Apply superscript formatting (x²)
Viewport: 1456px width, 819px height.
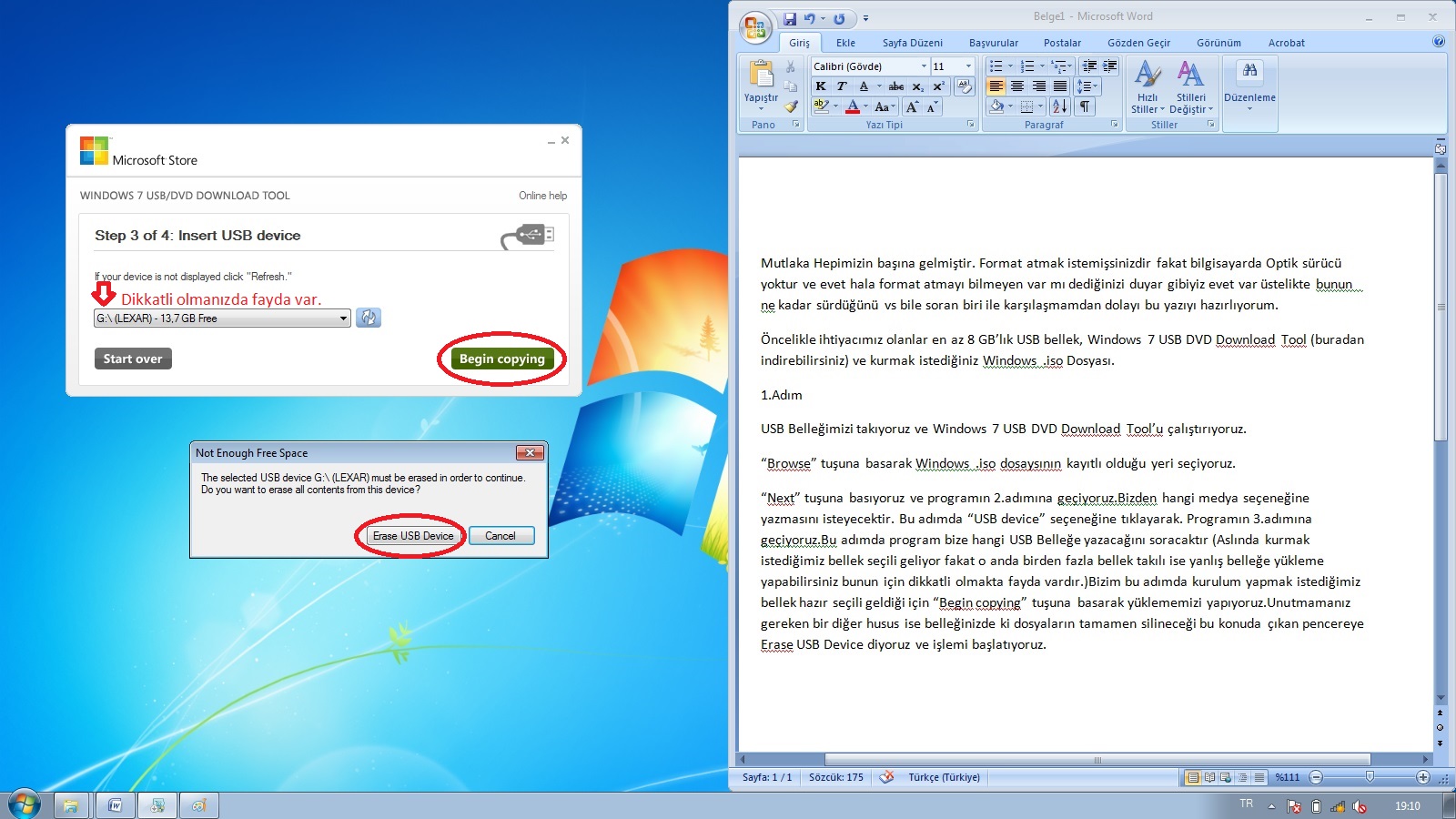click(x=938, y=86)
